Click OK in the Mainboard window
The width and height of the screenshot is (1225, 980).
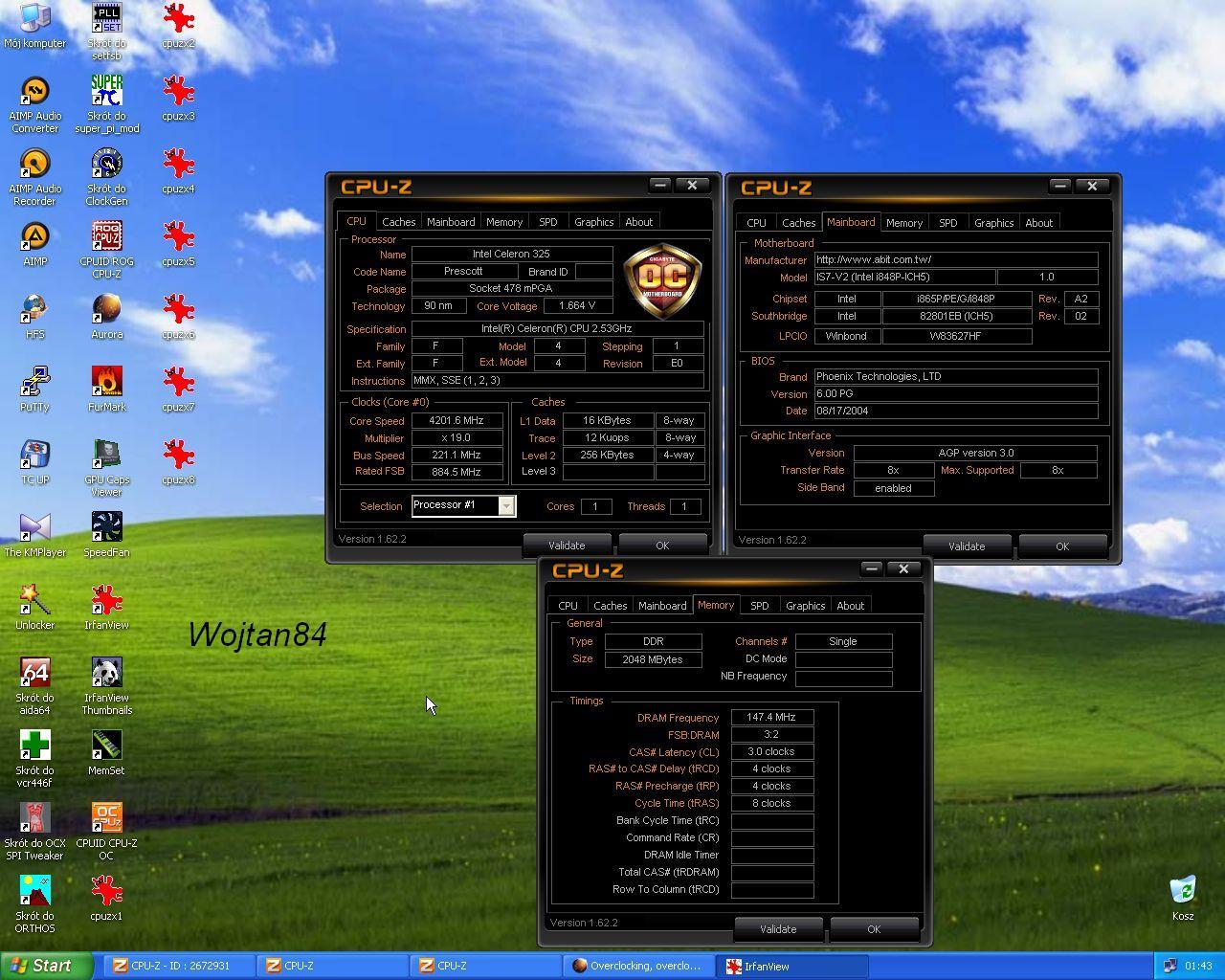pos(1062,546)
